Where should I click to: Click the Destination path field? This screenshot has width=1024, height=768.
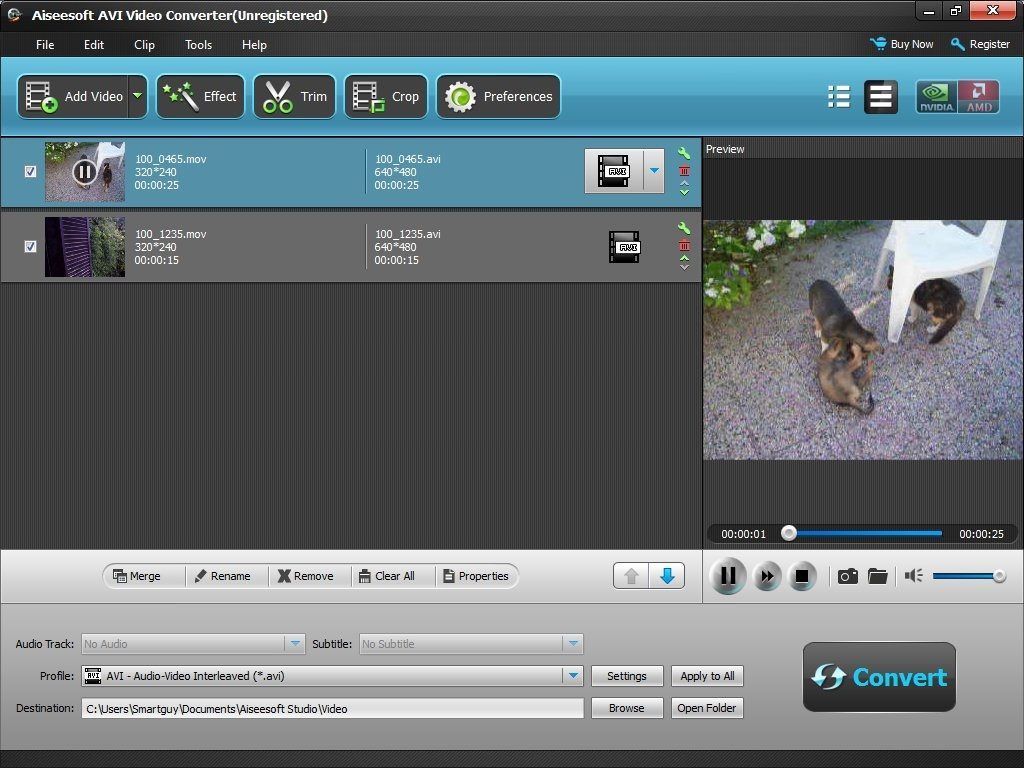[332, 709]
